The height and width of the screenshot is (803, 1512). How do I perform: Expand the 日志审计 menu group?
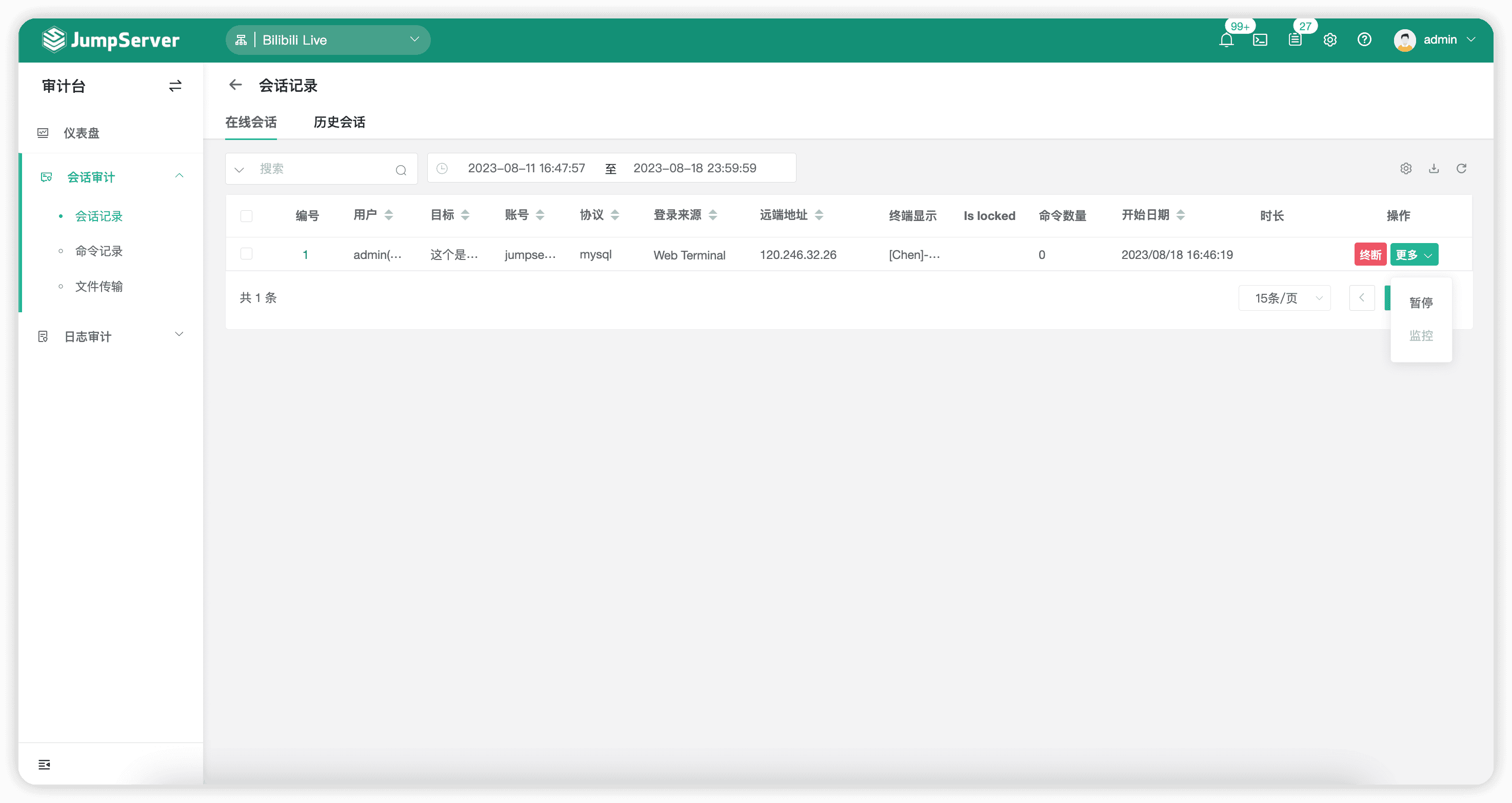click(x=179, y=334)
